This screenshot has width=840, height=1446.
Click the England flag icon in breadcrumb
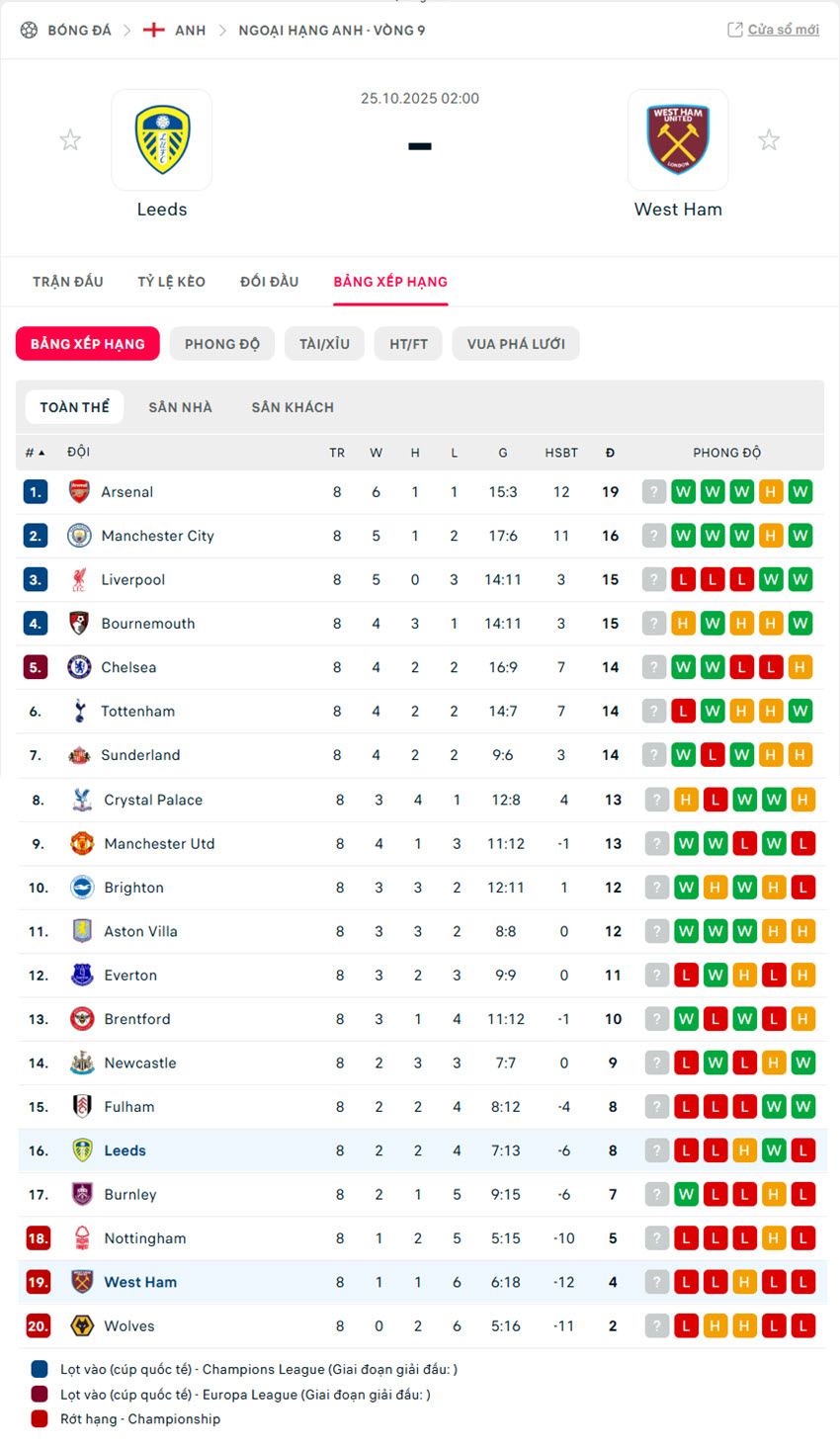(x=154, y=31)
